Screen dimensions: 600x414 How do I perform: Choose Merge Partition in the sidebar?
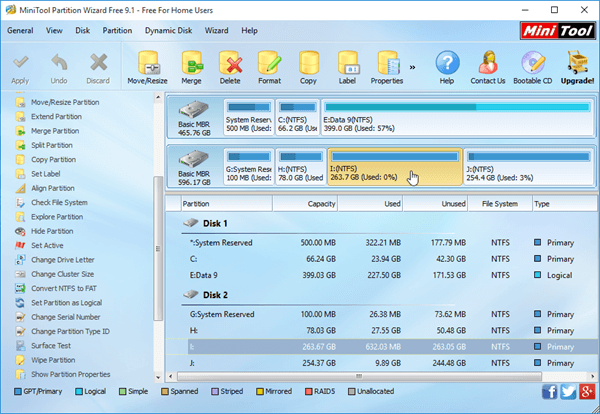tap(55, 131)
